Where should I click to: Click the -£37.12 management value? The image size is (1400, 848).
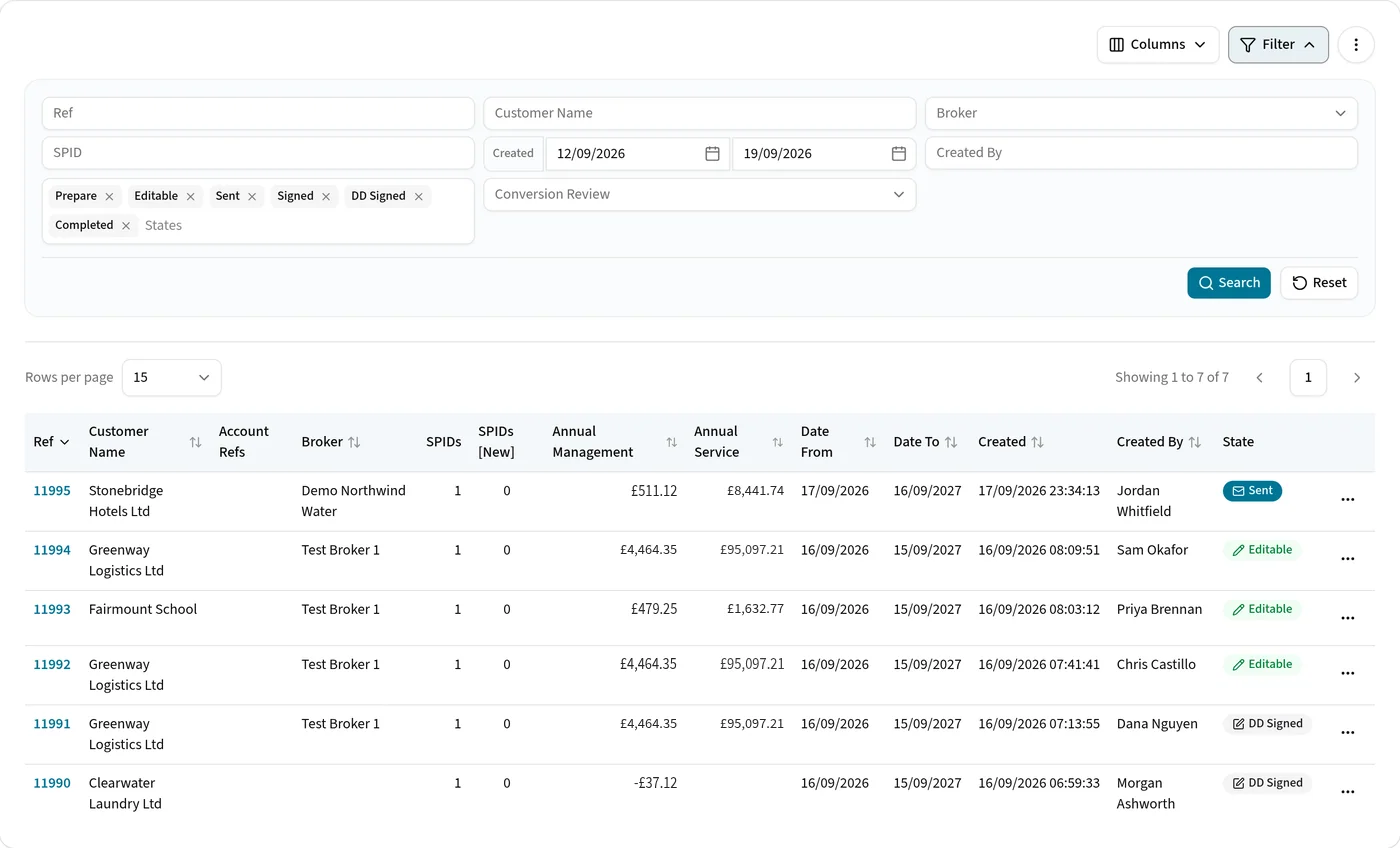click(656, 783)
